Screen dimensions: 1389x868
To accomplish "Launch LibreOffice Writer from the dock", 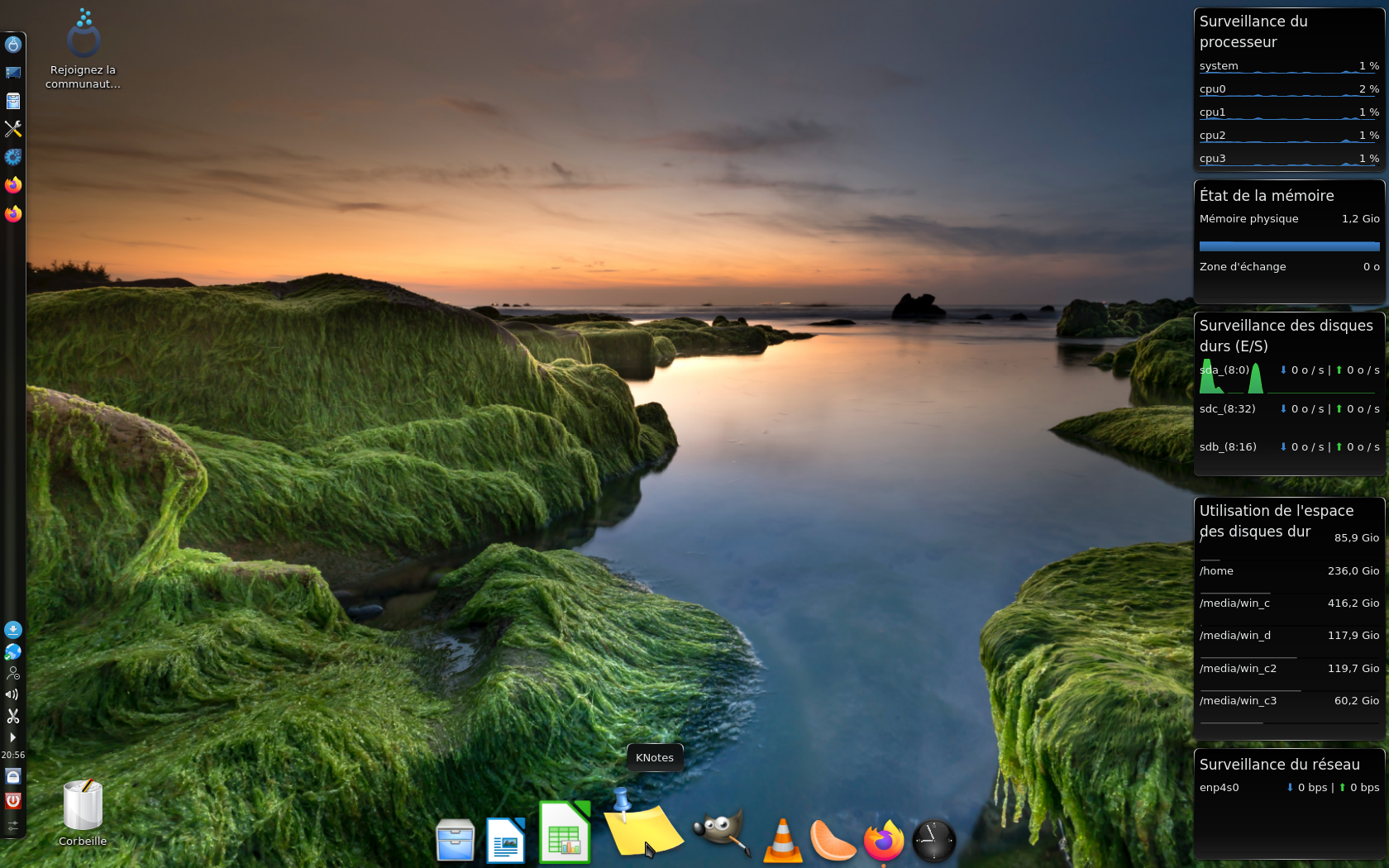I will (x=506, y=840).
